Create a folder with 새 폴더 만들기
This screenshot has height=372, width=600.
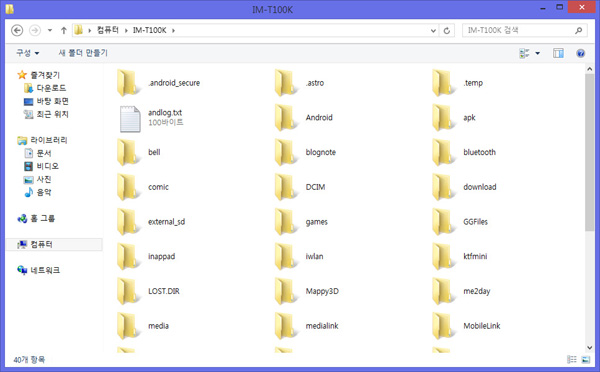coord(83,53)
